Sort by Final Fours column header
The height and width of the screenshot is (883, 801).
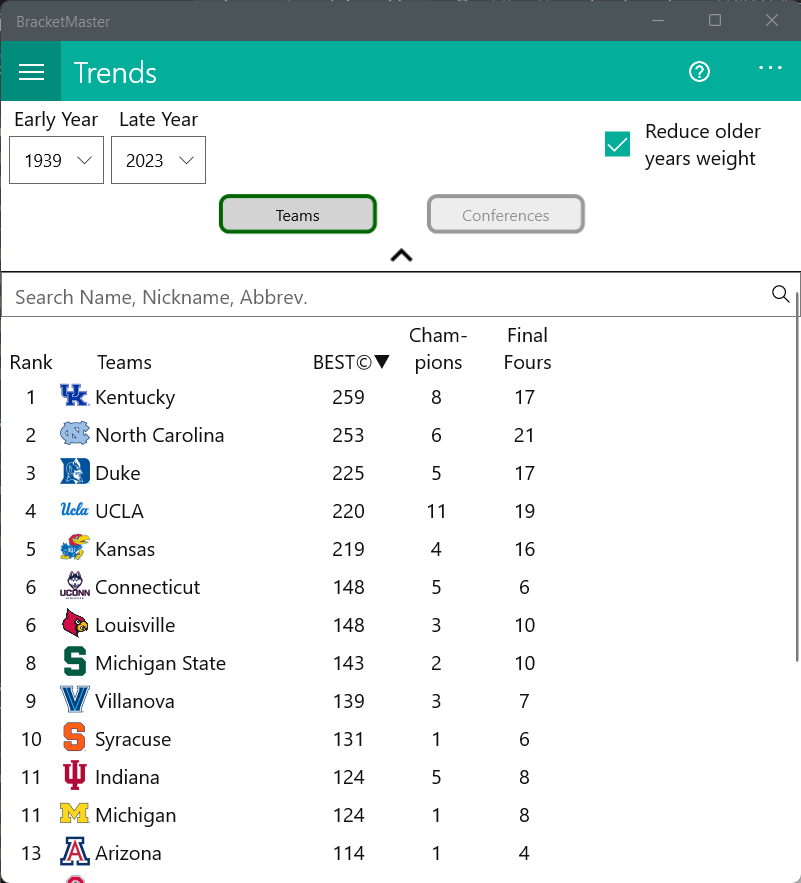tap(527, 349)
